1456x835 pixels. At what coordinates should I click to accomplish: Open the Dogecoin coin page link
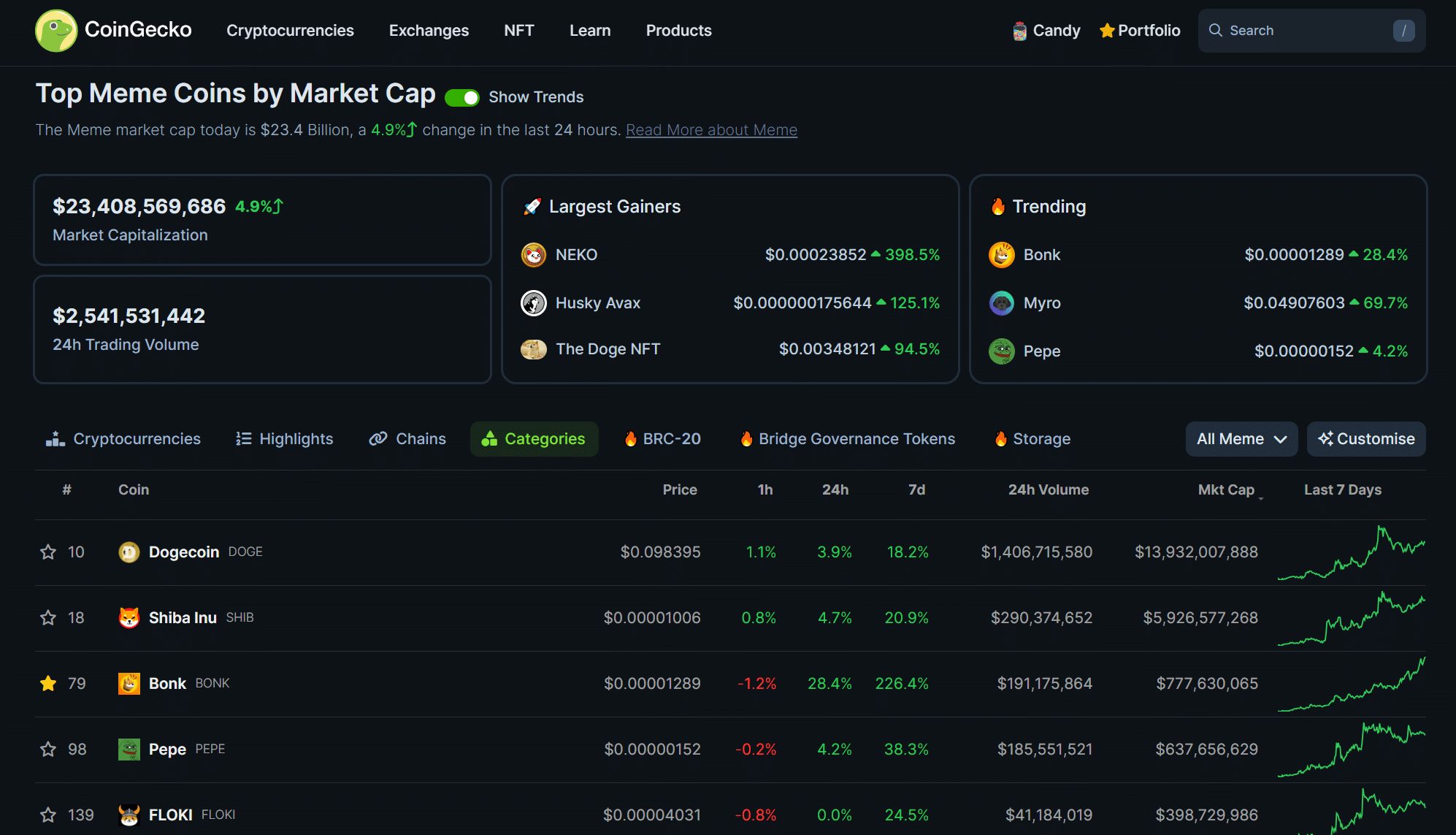[x=184, y=552]
